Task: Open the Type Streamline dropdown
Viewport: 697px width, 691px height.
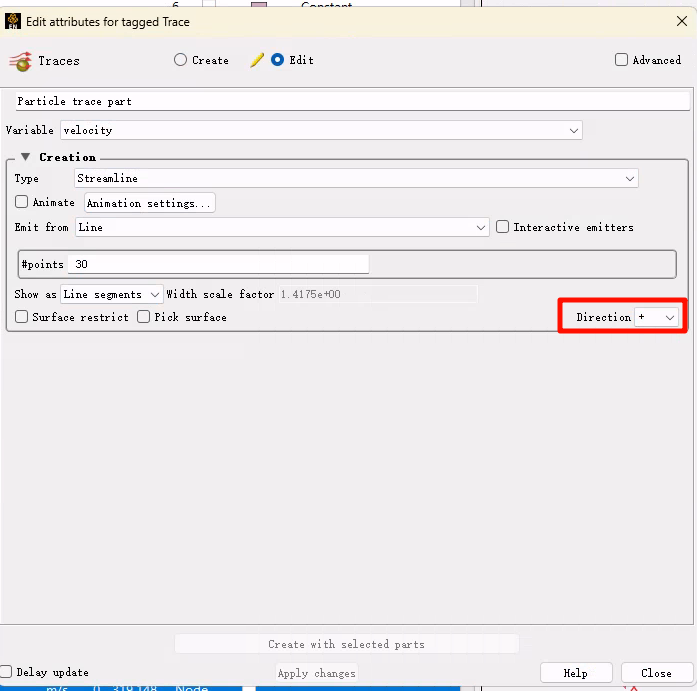Action: [x=356, y=178]
